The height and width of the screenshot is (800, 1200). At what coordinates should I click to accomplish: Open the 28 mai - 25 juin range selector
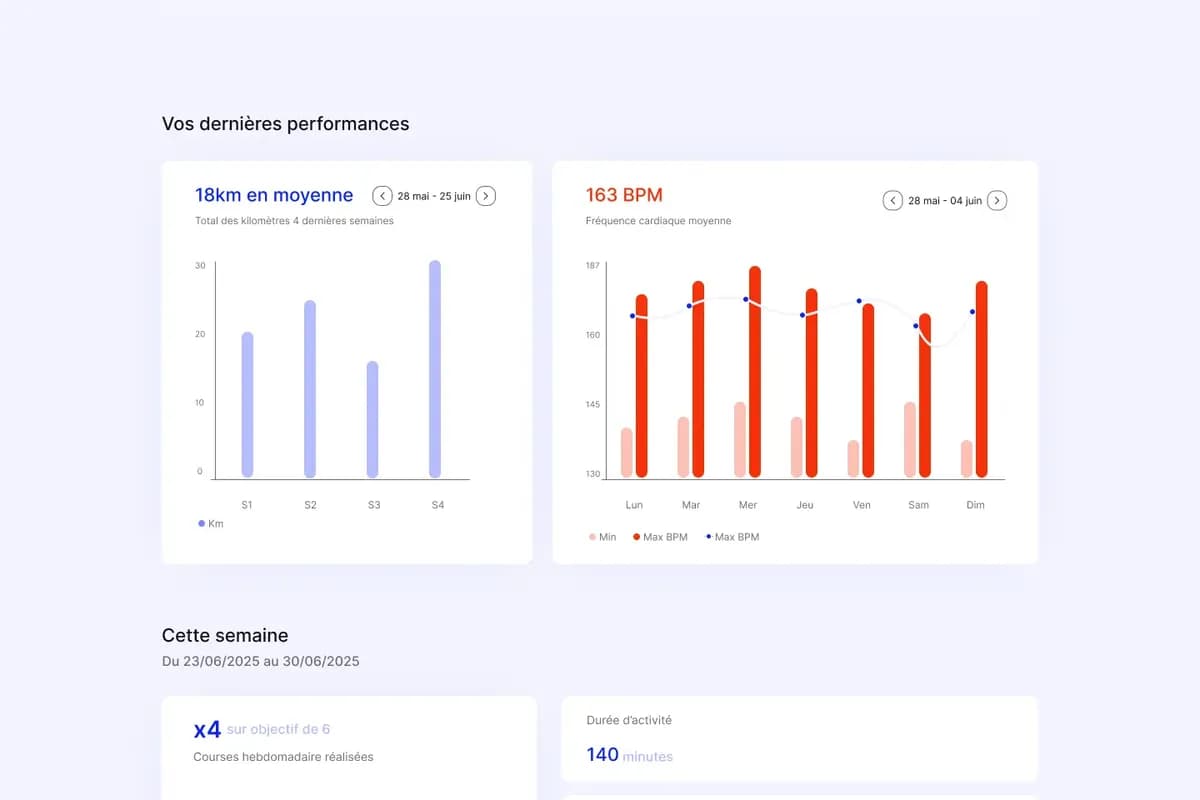(x=433, y=196)
